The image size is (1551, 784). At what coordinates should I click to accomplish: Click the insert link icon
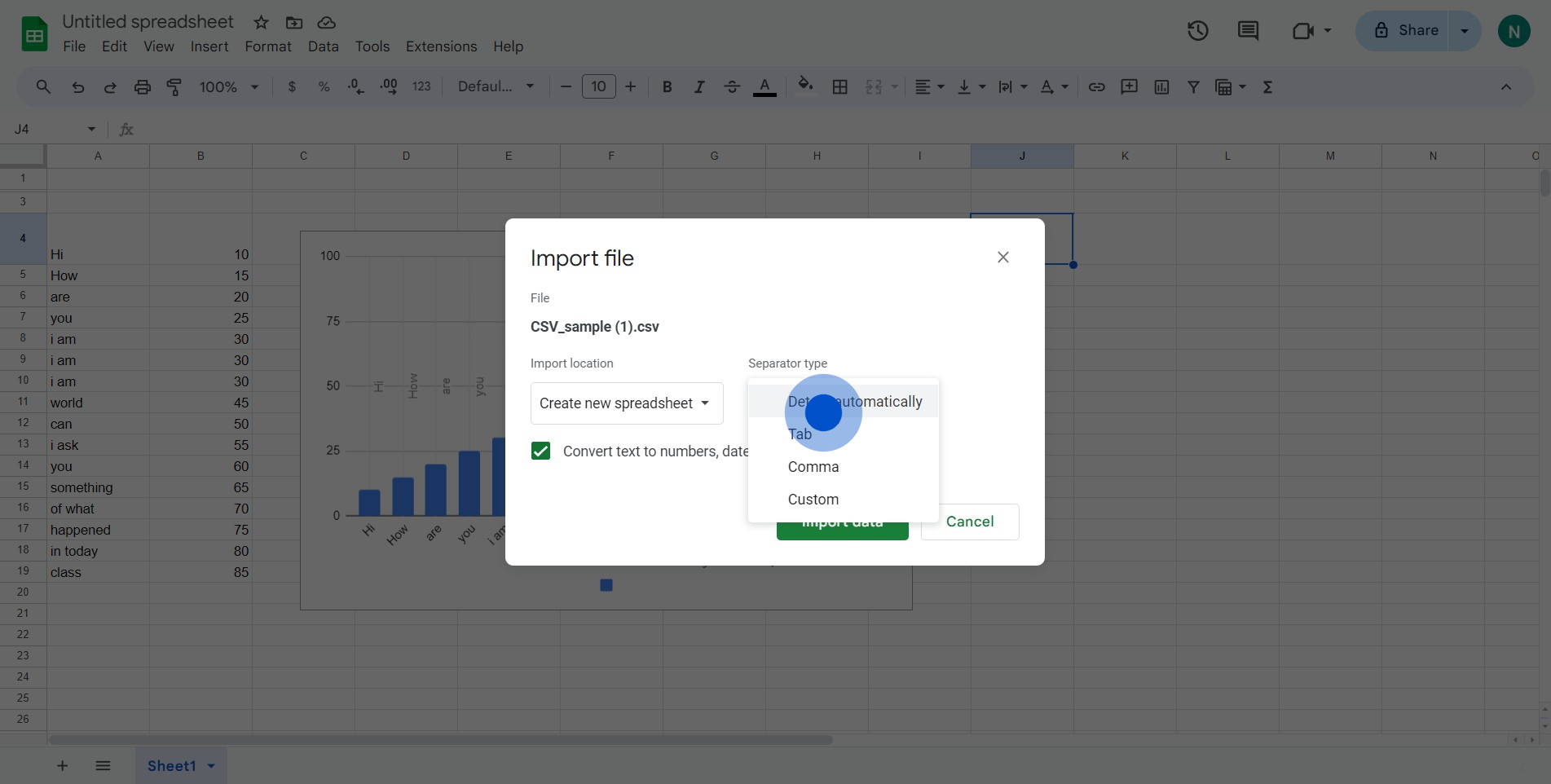click(1097, 87)
